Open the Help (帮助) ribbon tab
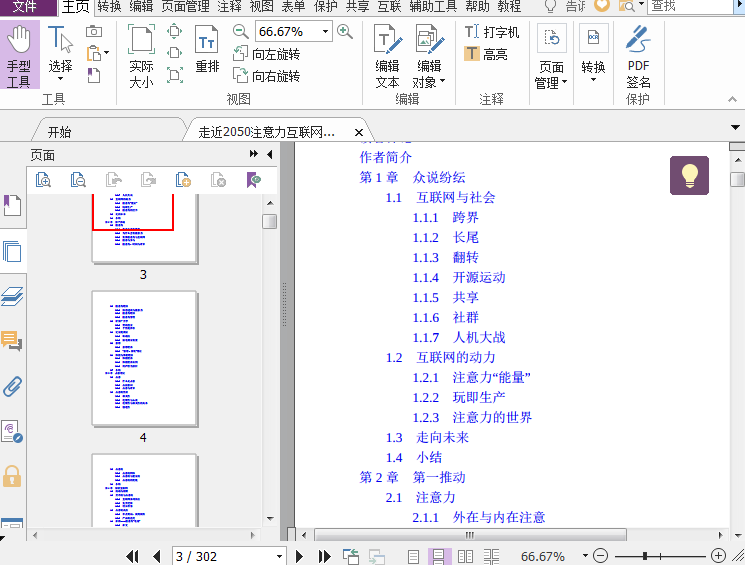This screenshot has width=745, height=565. pyautogui.click(x=478, y=6)
